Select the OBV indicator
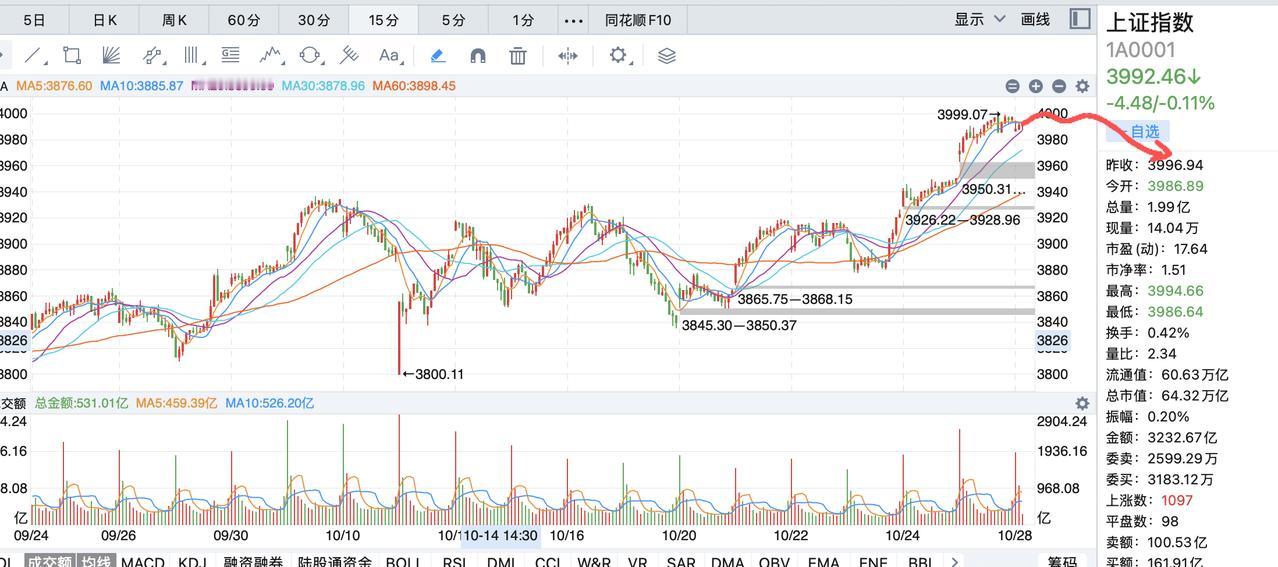Screen dimensions: 1278x567 [775, 562]
